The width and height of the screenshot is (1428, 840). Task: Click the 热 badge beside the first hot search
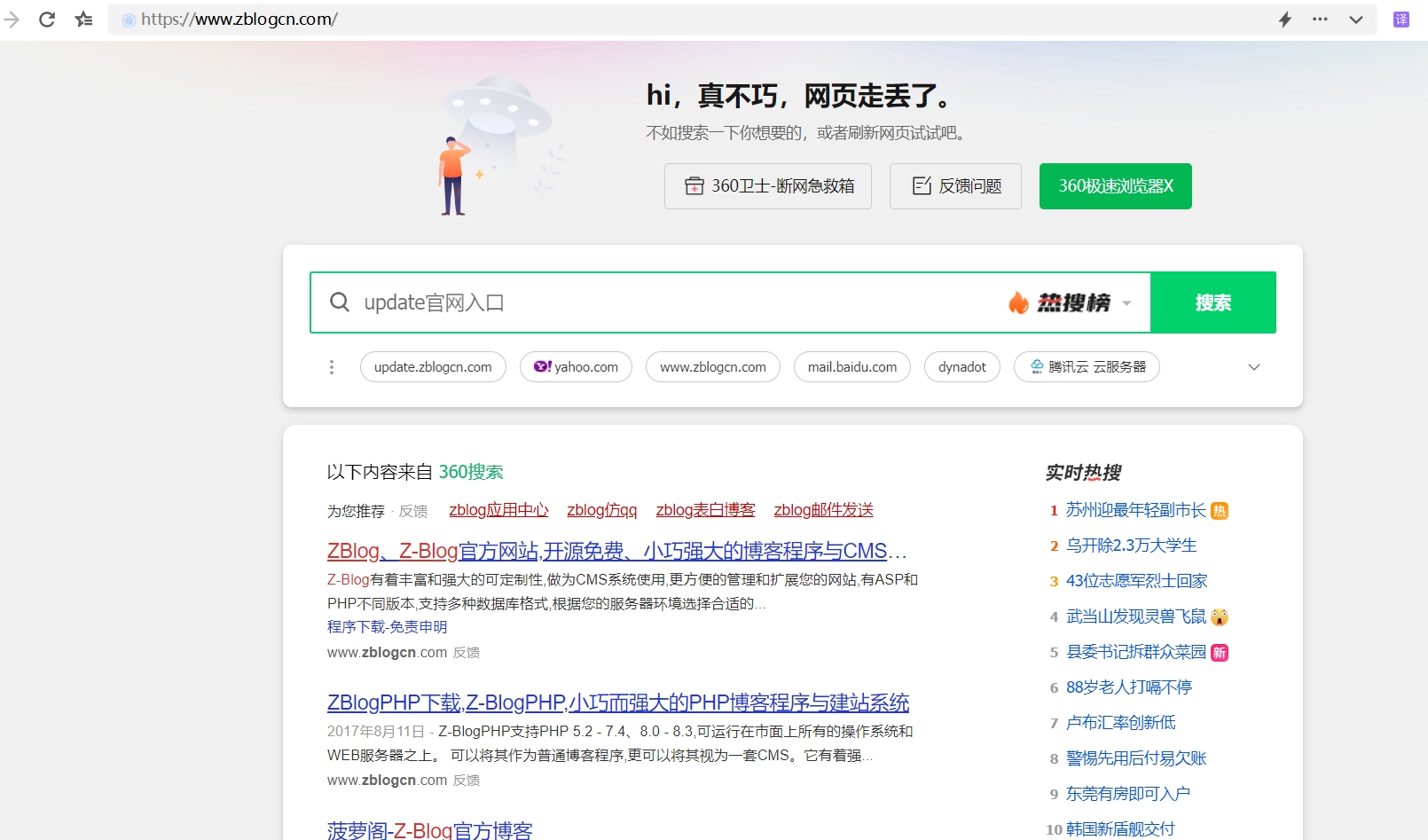1220,511
